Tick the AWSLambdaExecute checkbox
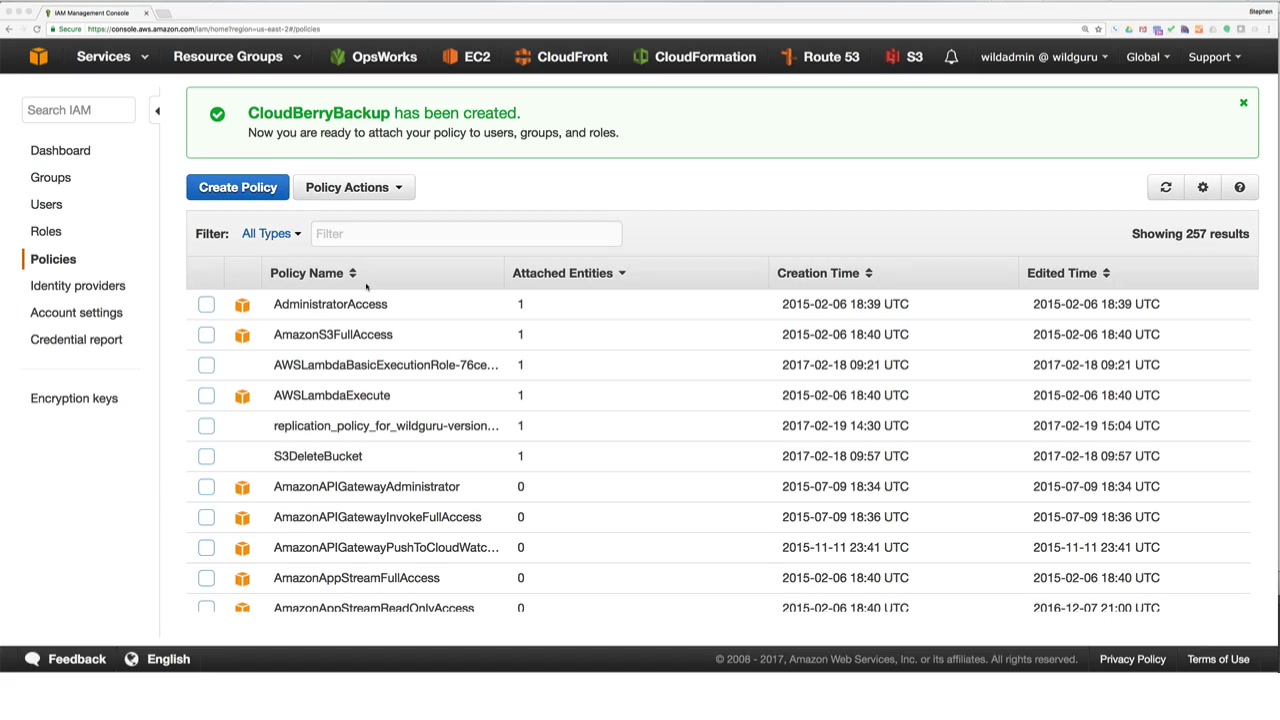This screenshot has height=720, width=1280. [x=206, y=396]
